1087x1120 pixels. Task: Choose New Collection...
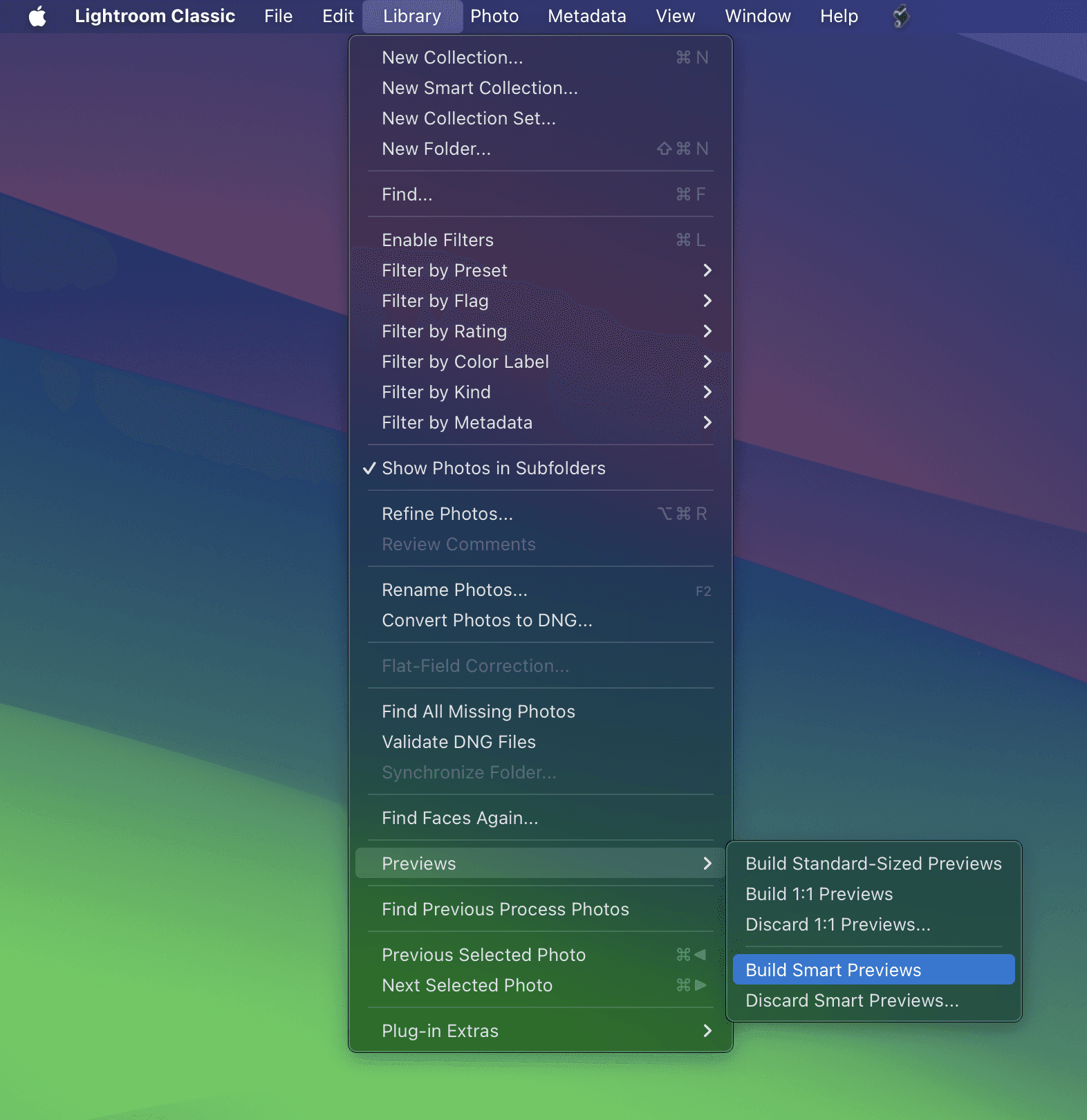click(541, 57)
